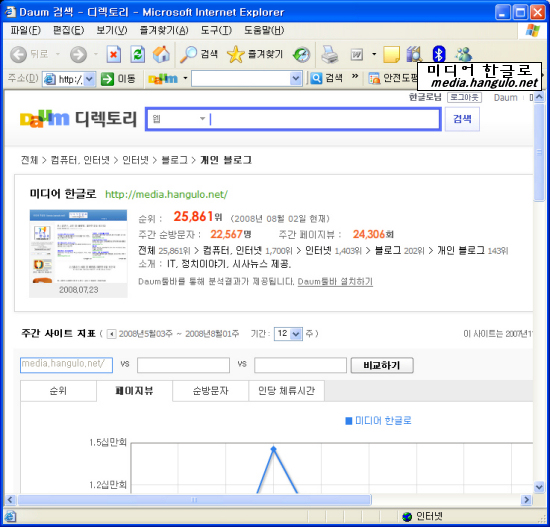
Task: Click the horizontal scrollbar right arrow
Action: (x=526, y=500)
